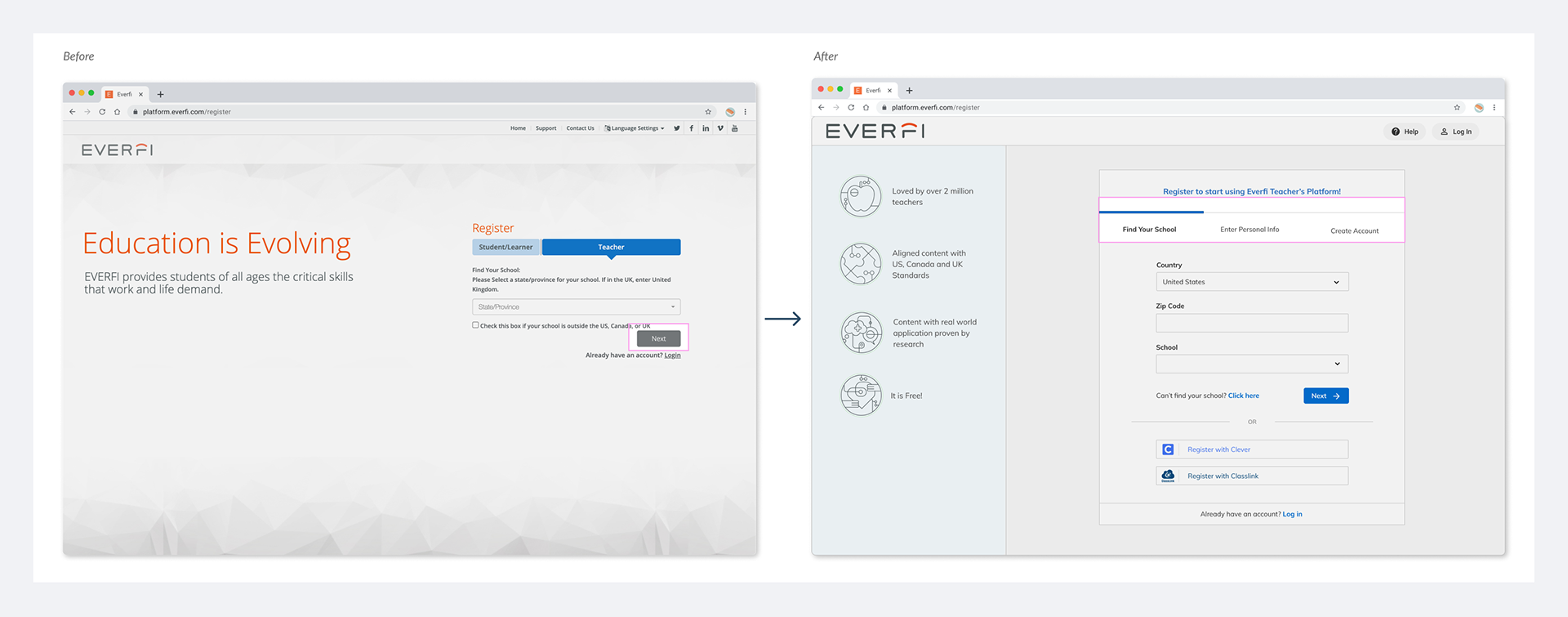Image resolution: width=1568 pixels, height=617 pixels.
Task: Select Create Account step tab
Action: [1354, 231]
